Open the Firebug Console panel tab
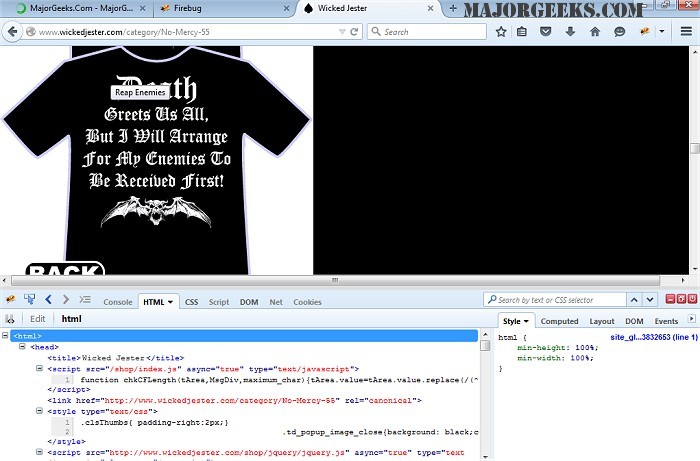700x461 pixels. point(118,302)
